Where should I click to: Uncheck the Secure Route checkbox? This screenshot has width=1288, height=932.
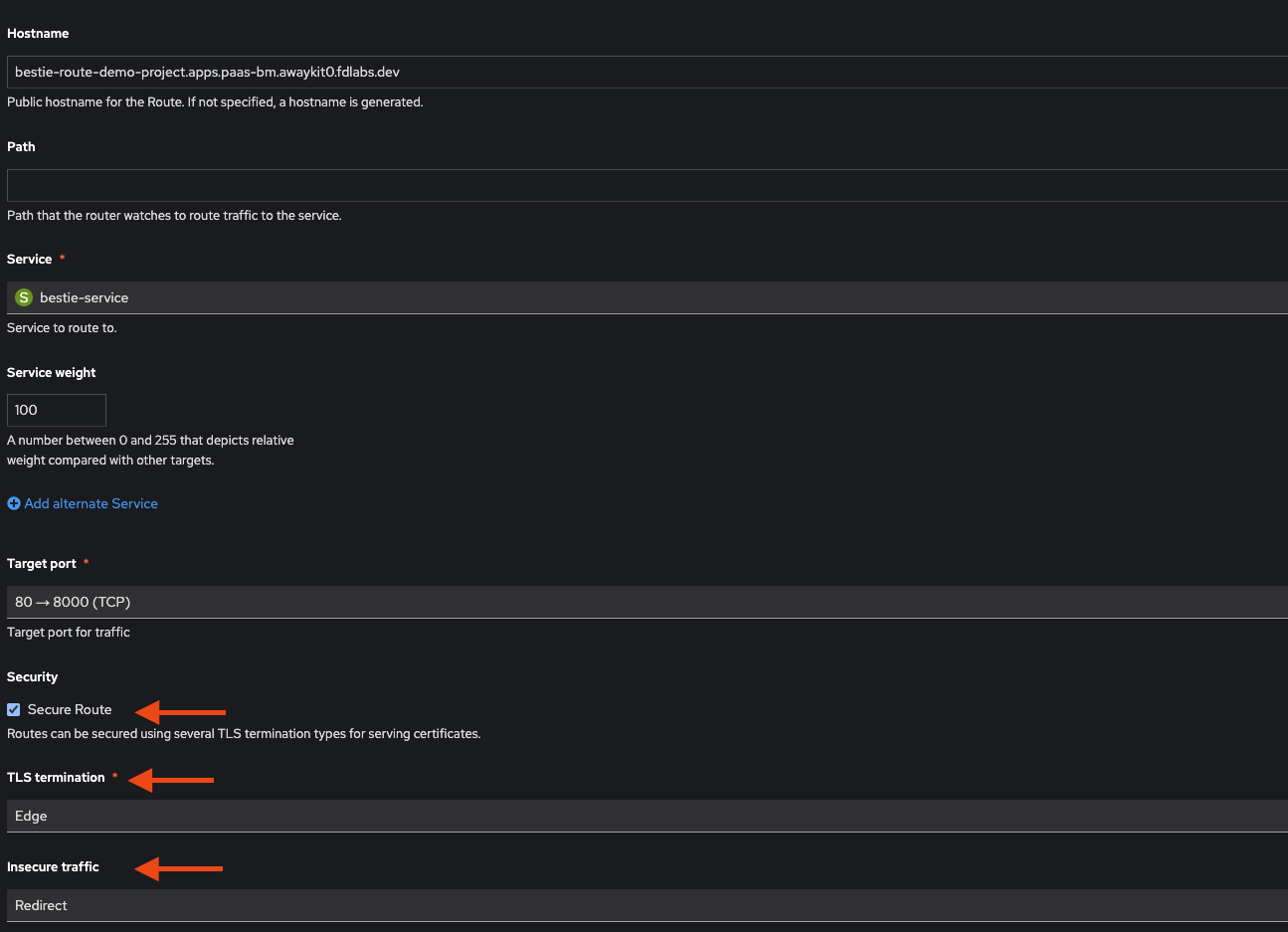pos(14,709)
